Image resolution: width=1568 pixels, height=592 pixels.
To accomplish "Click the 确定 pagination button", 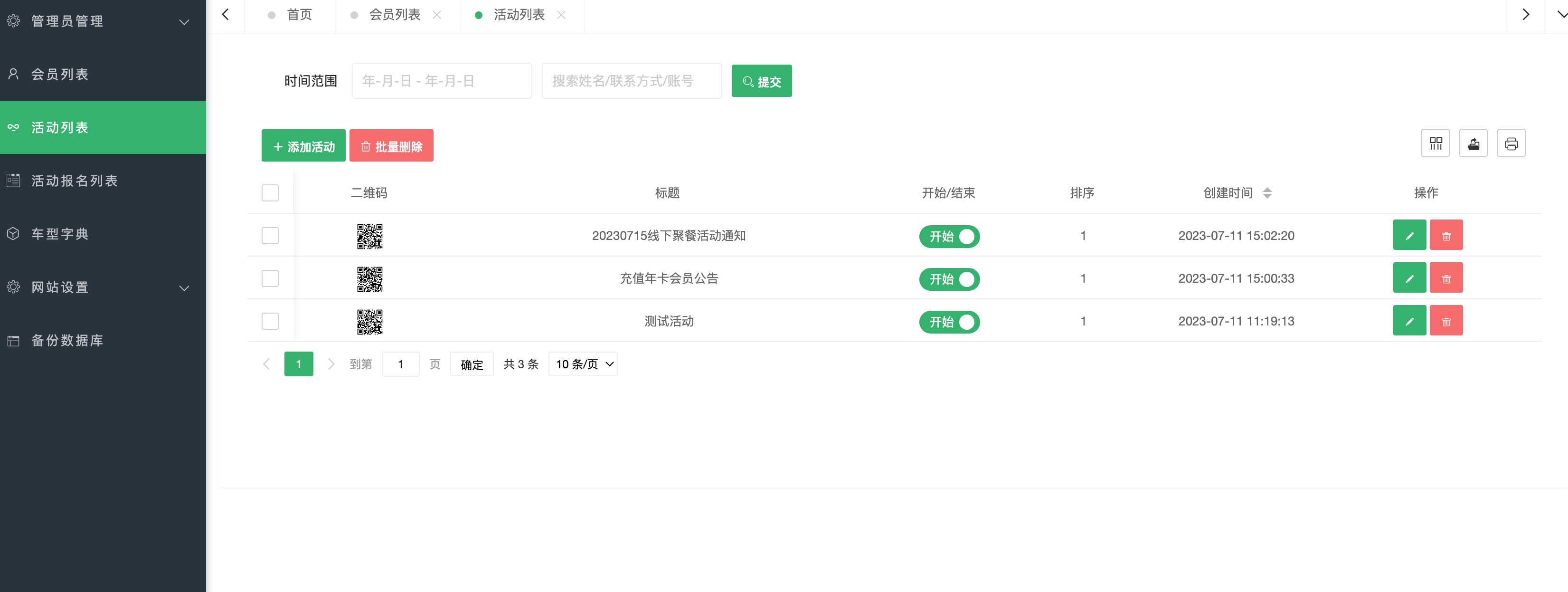I will [472, 364].
